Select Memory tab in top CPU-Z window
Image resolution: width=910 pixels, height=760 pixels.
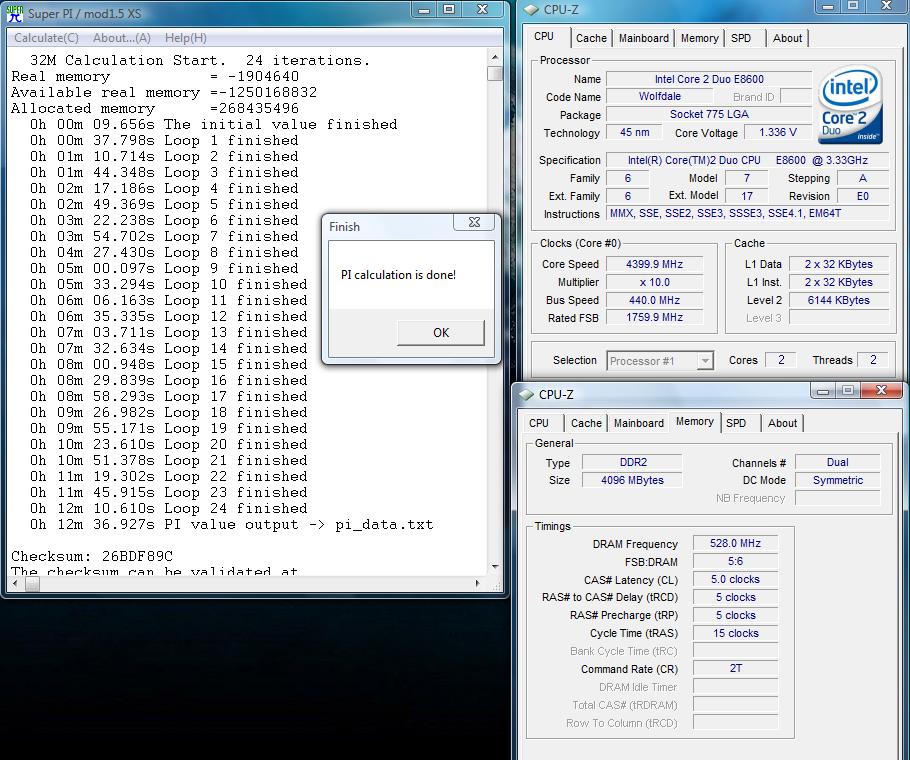click(x=699, y=38)
